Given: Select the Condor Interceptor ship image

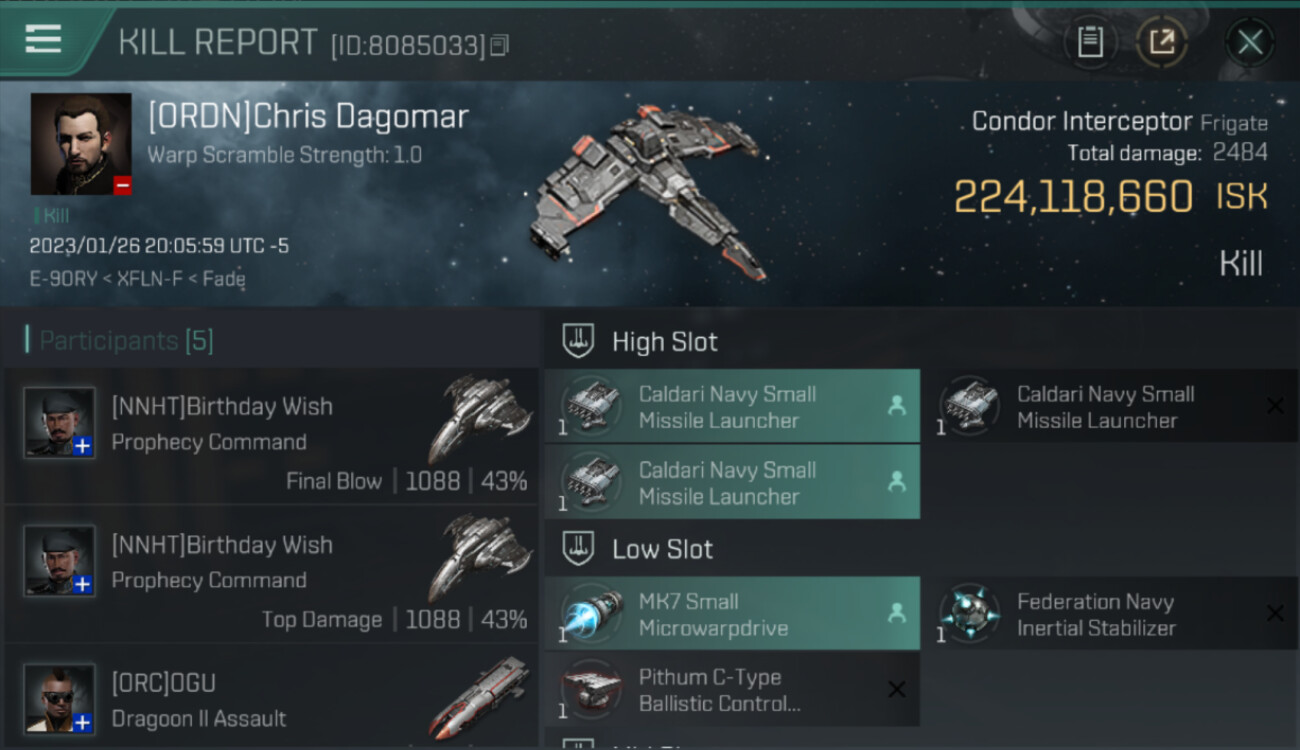Looking at the screenshot, I should click(648, 190).
